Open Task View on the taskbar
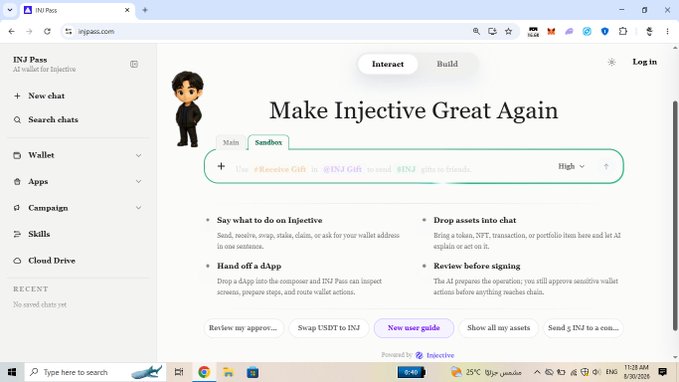The height and width of the screenshot is (382, 679). [x=178, y=372]
